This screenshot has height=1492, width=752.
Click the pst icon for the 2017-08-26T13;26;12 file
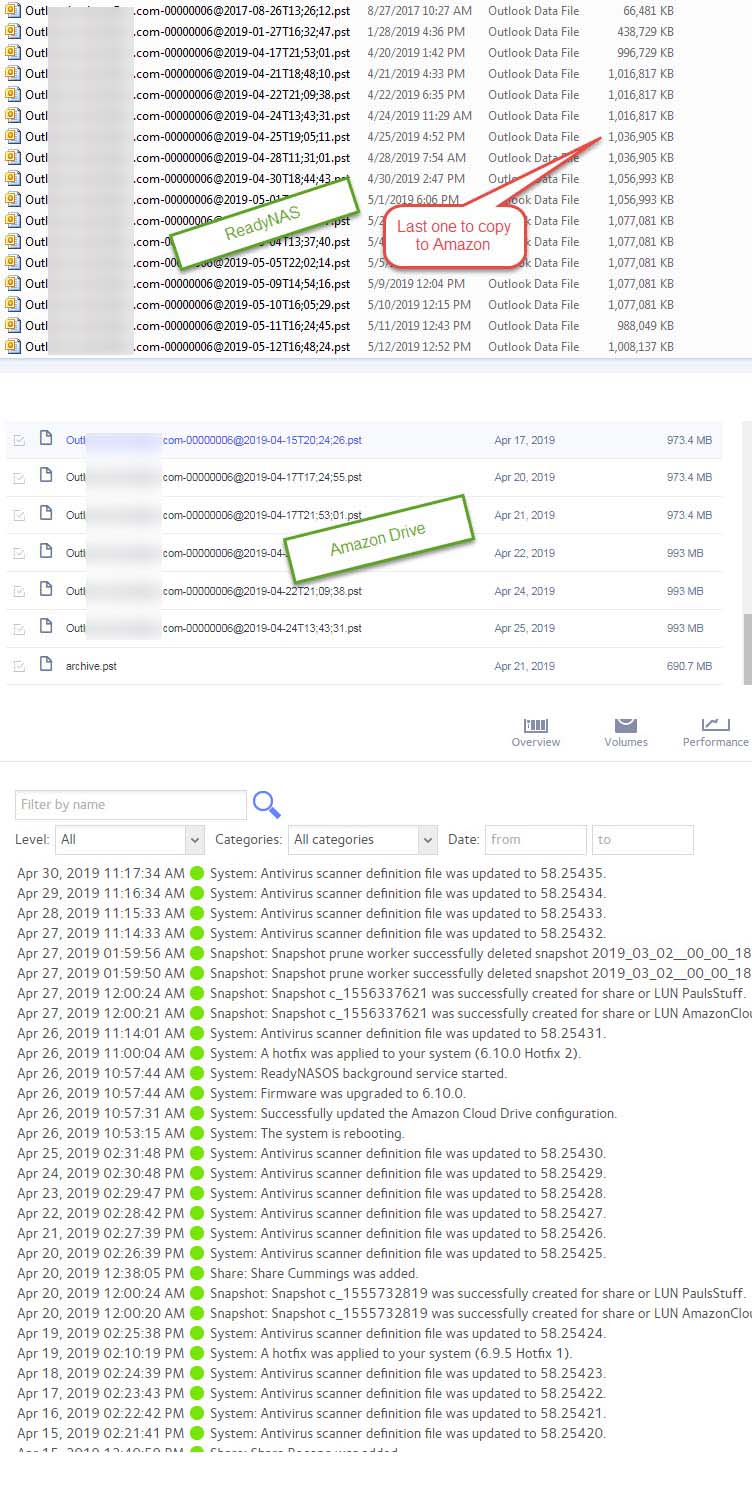(13, 11)
